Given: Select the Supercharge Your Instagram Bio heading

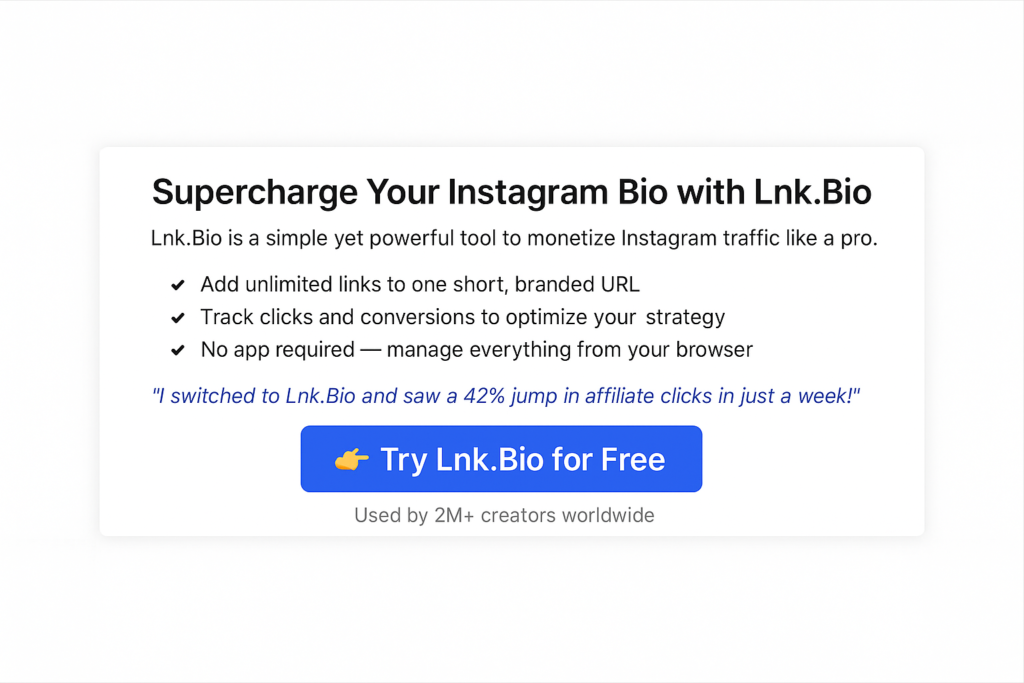Looking at the screenshot, I should pos(511,193).
